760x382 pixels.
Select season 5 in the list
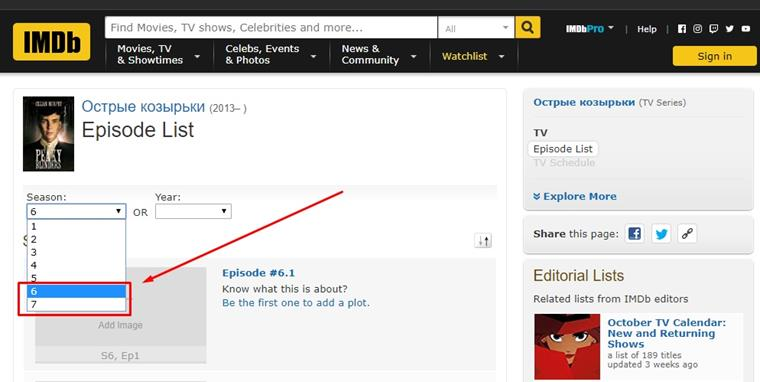click(76, 278)
